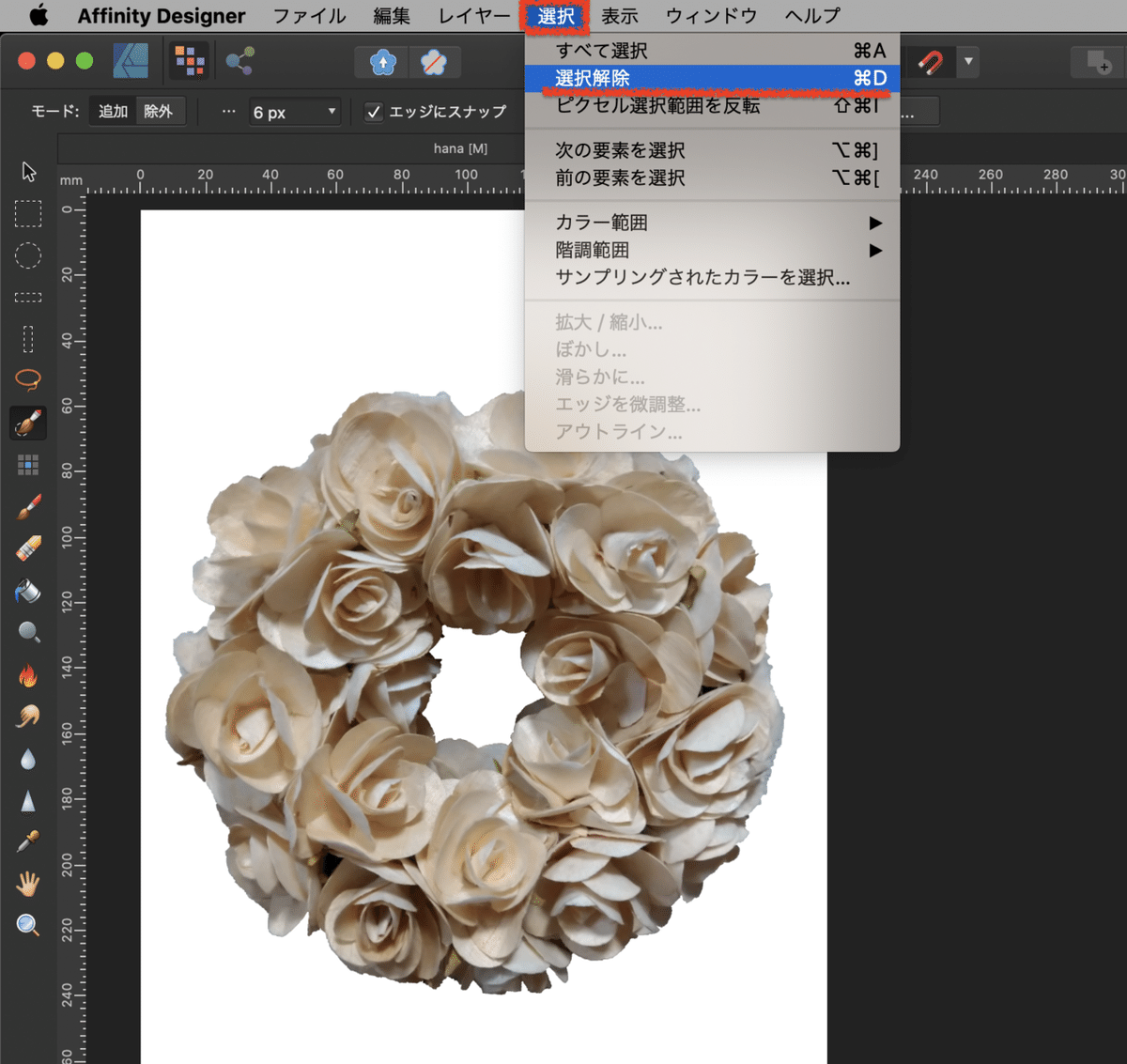This screenshot has height=1064, width=1127.
Task: Select the Freehand Selection lasso tool
Action: point(28,379)
